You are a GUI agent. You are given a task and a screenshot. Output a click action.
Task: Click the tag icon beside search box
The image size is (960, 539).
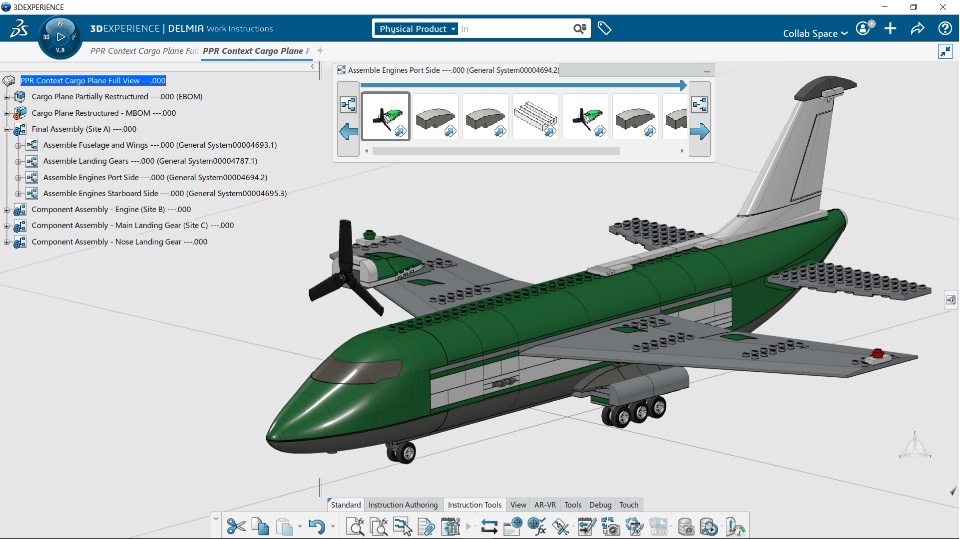604,28
